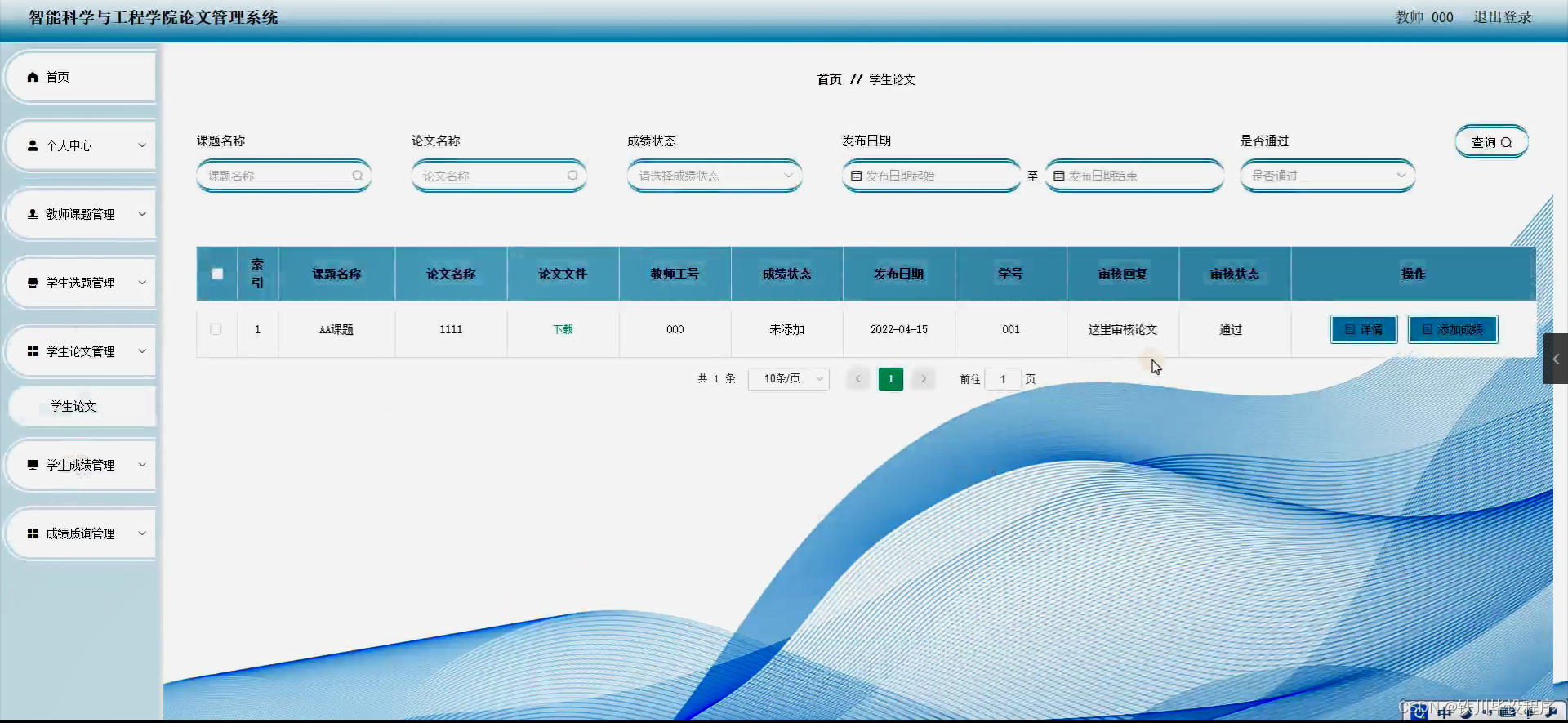
Task: Open 首页 in the sidebar
Action: [x=80, y=77]
